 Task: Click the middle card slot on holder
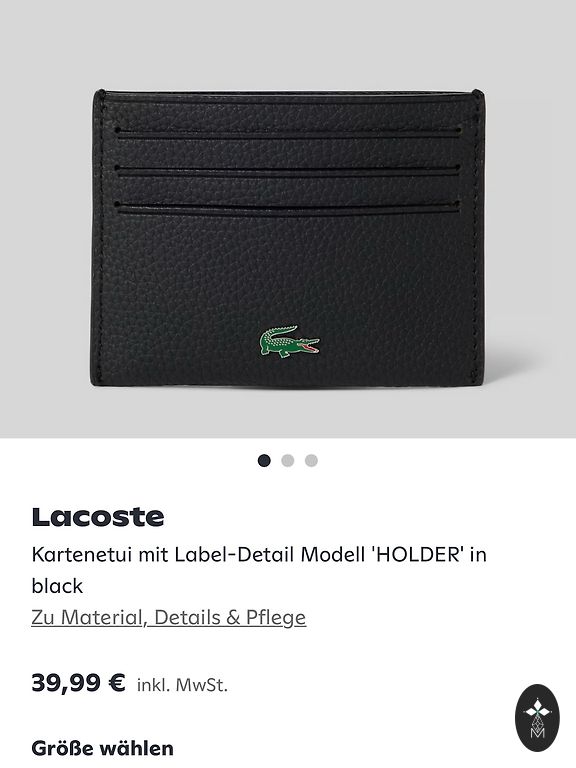[x=288, y=170]
